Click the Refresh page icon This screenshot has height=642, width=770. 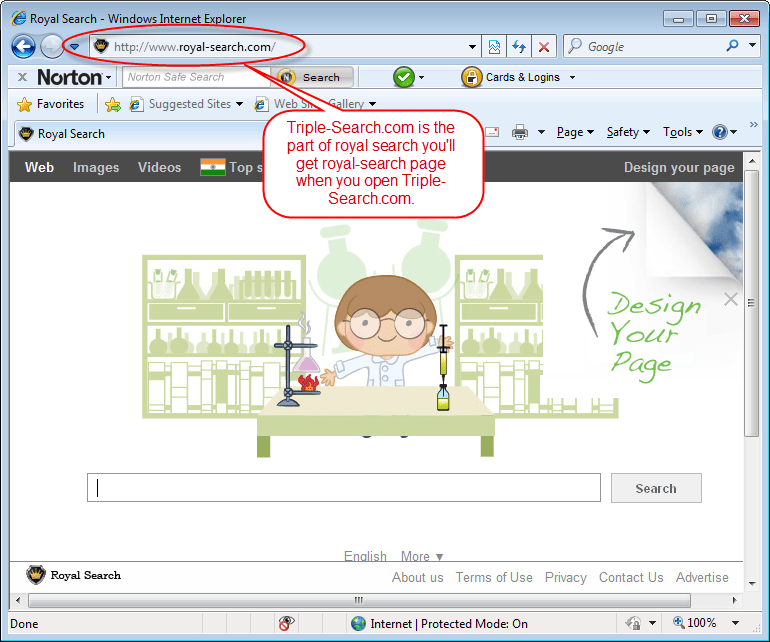click(519, 47)
